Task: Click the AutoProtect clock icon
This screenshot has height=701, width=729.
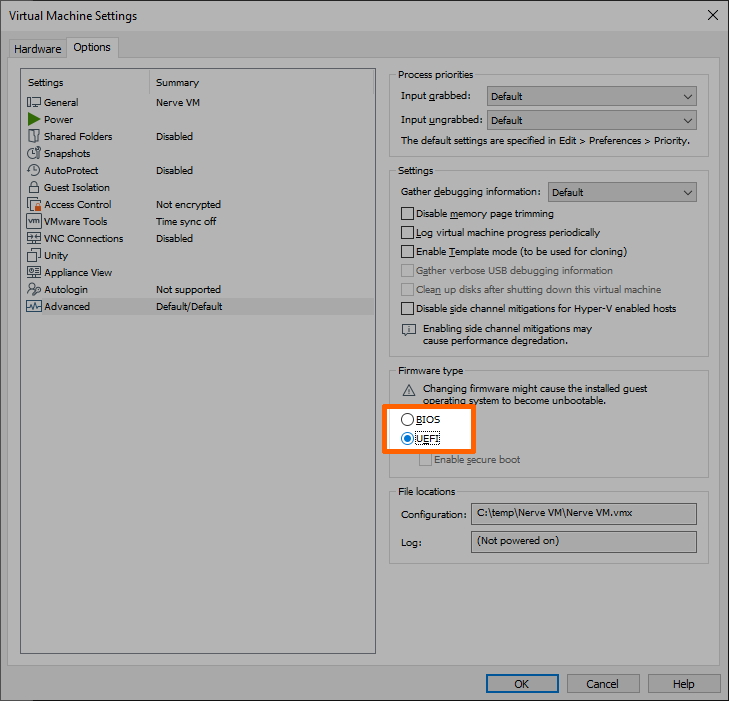Action: coord(34,171)
